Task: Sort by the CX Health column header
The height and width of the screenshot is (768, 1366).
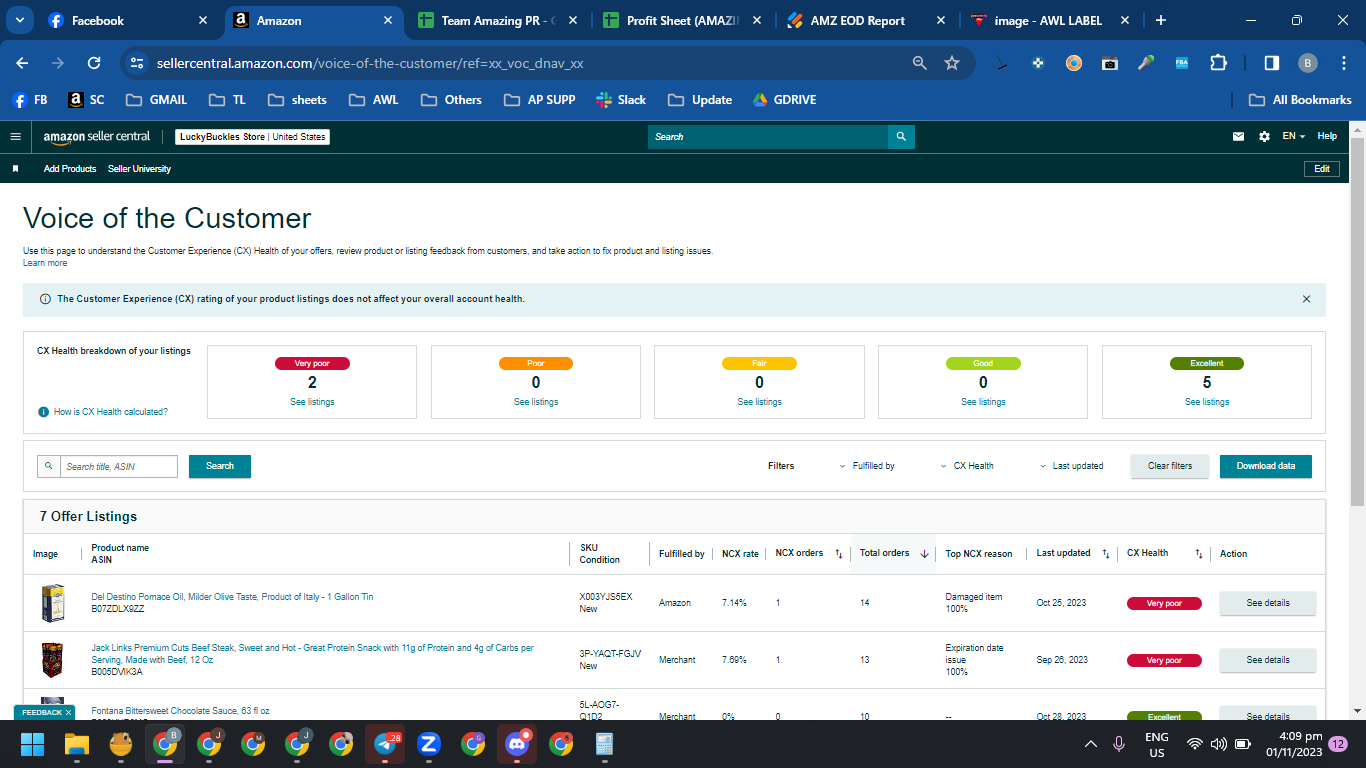Action: tap(1198, 554)
